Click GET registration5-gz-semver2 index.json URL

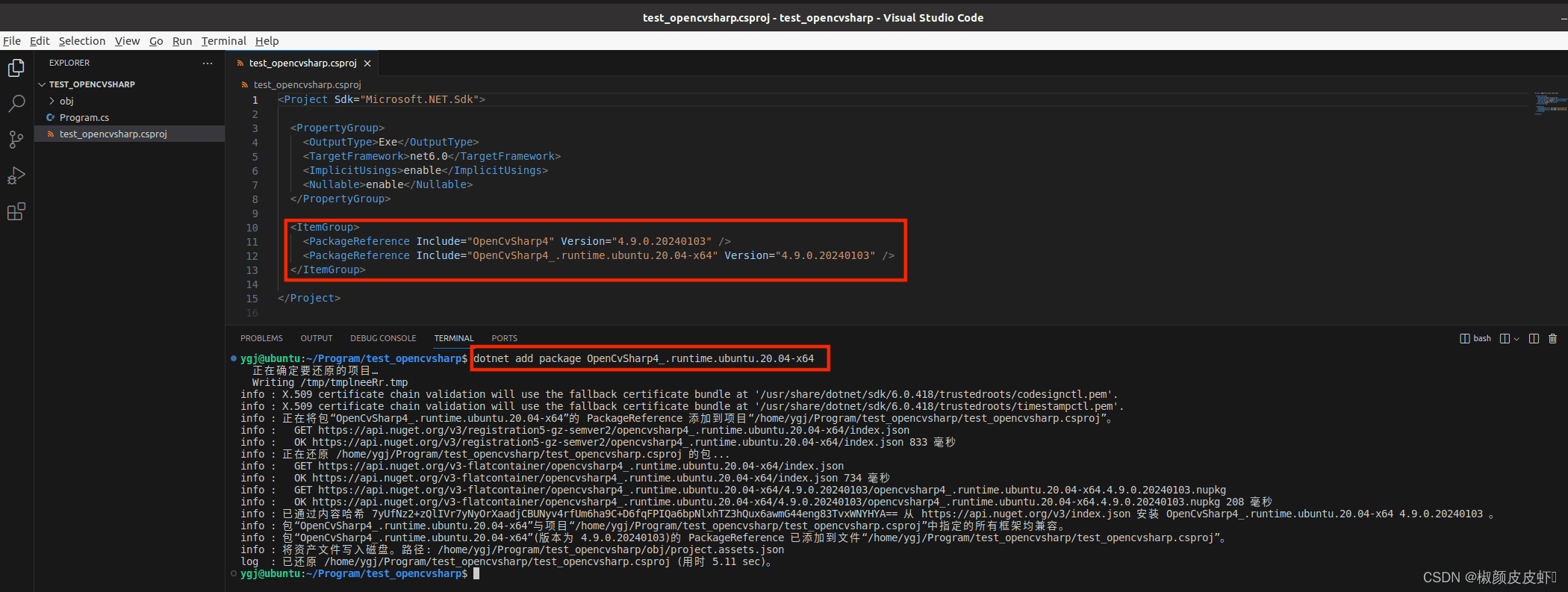coord(614,430)
